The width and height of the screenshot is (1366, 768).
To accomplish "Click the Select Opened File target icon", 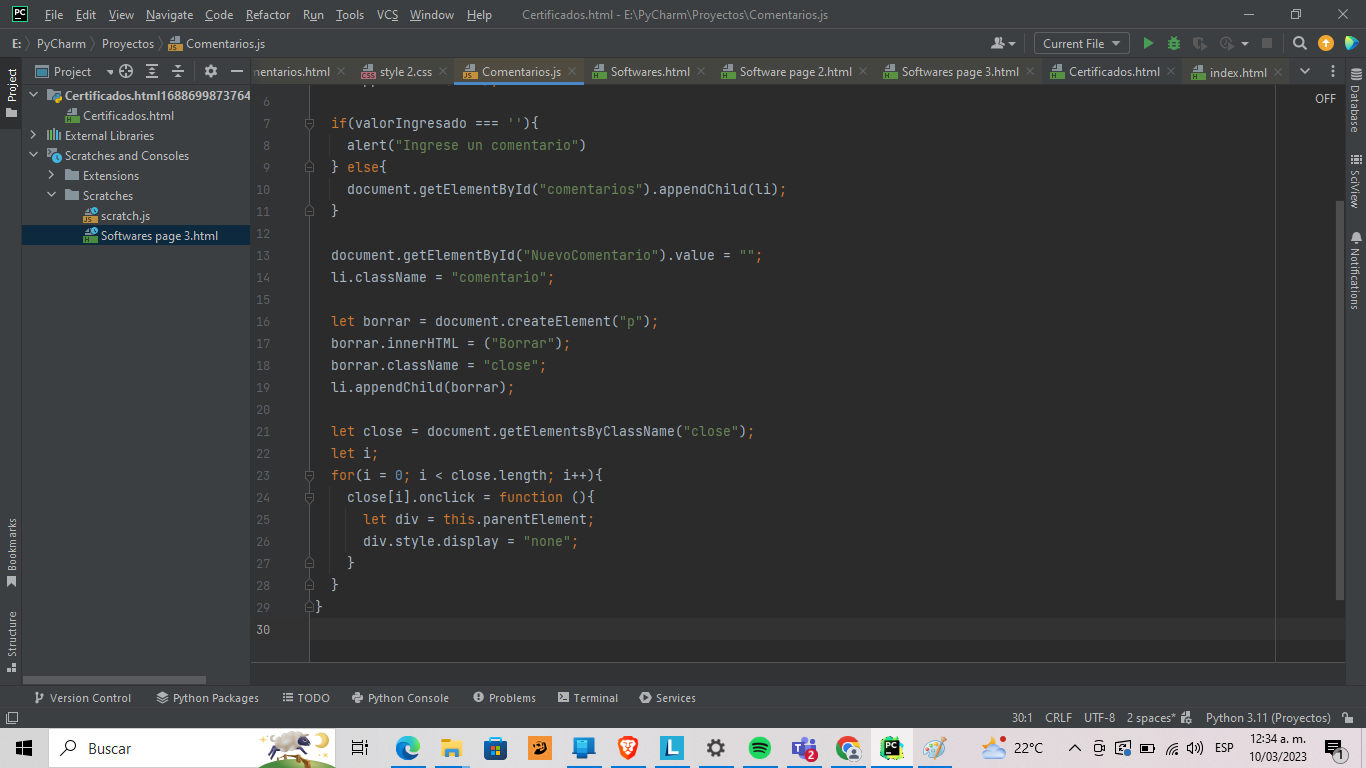I will [x=126, y=71].
